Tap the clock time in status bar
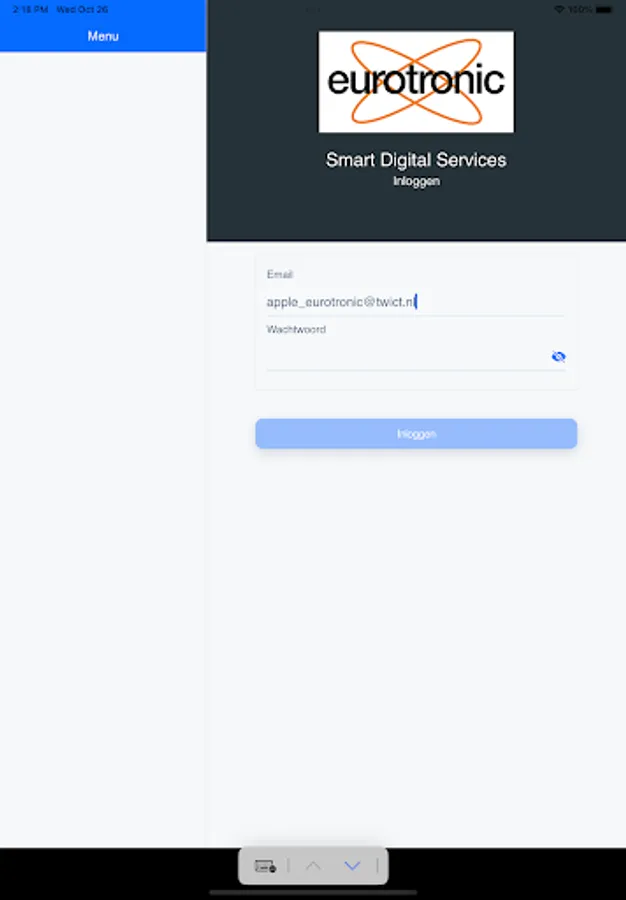This screenshot has width=626, height=900. click(x=30, y=10)
